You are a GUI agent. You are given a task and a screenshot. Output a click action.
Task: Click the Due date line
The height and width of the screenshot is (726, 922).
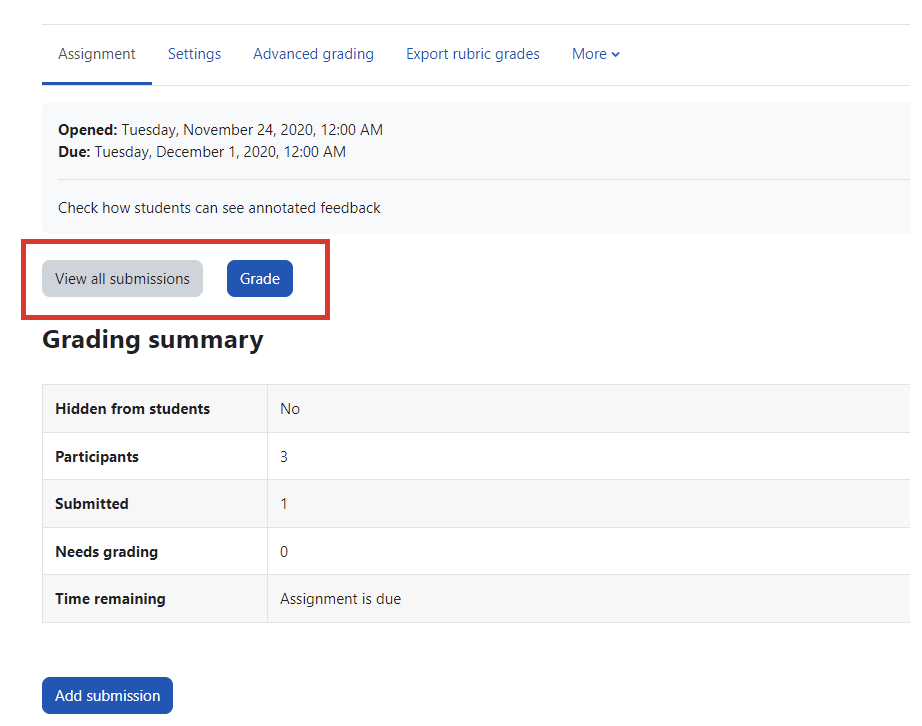[202, 152]
